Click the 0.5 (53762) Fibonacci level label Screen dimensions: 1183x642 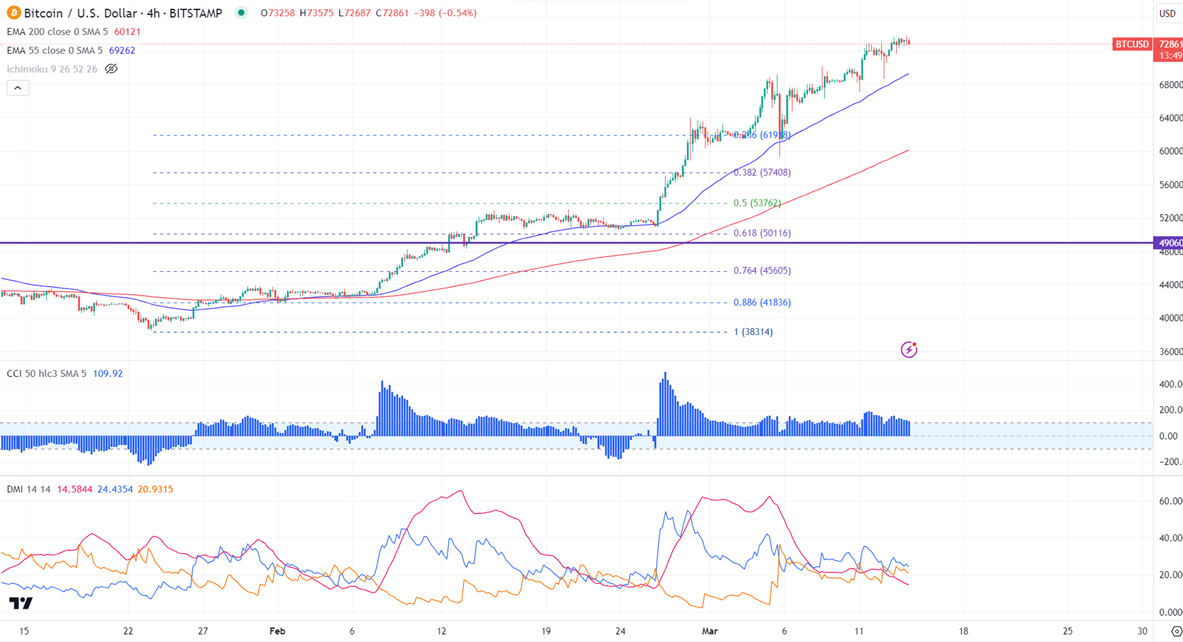757,204
